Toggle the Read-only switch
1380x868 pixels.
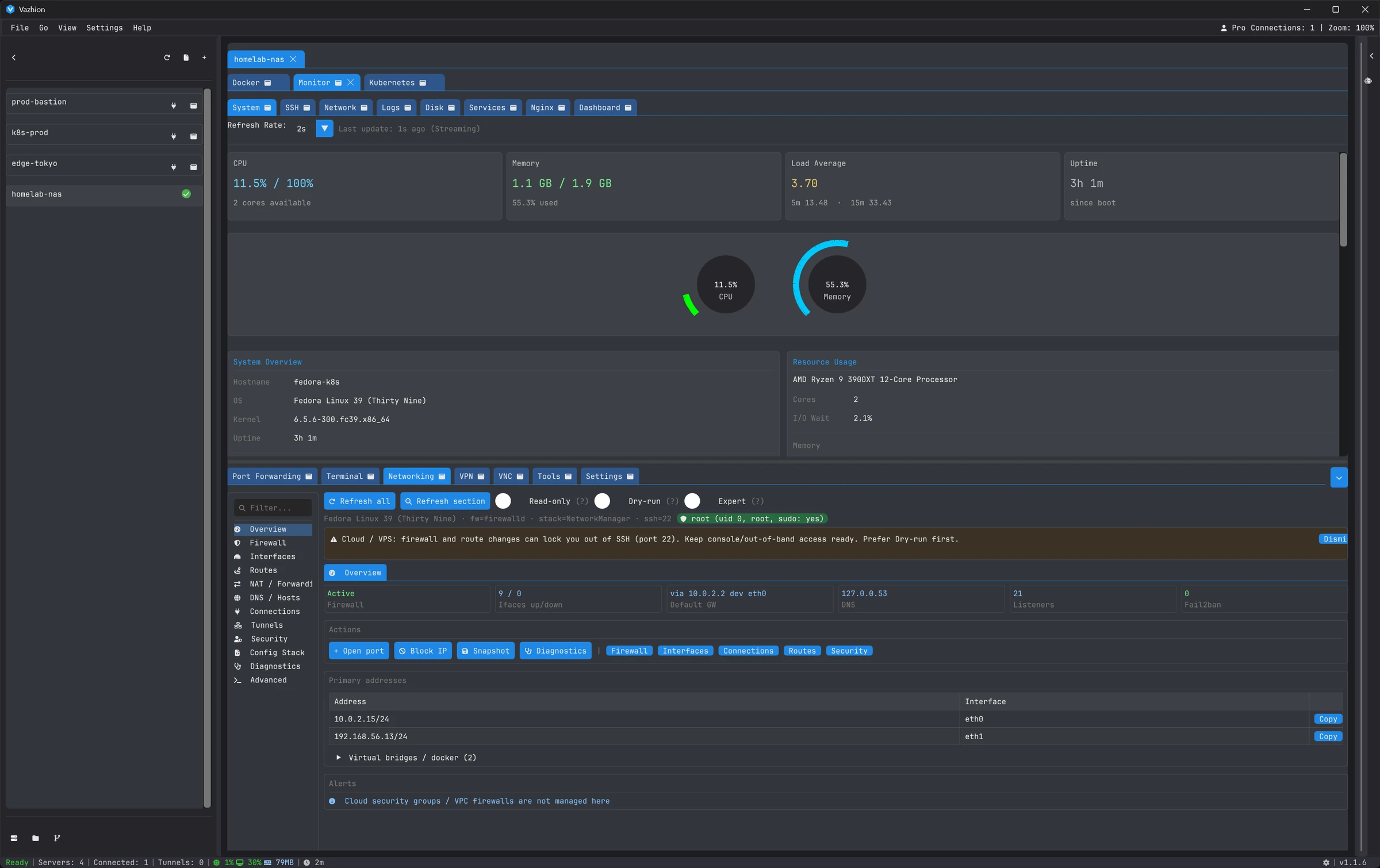503,501
